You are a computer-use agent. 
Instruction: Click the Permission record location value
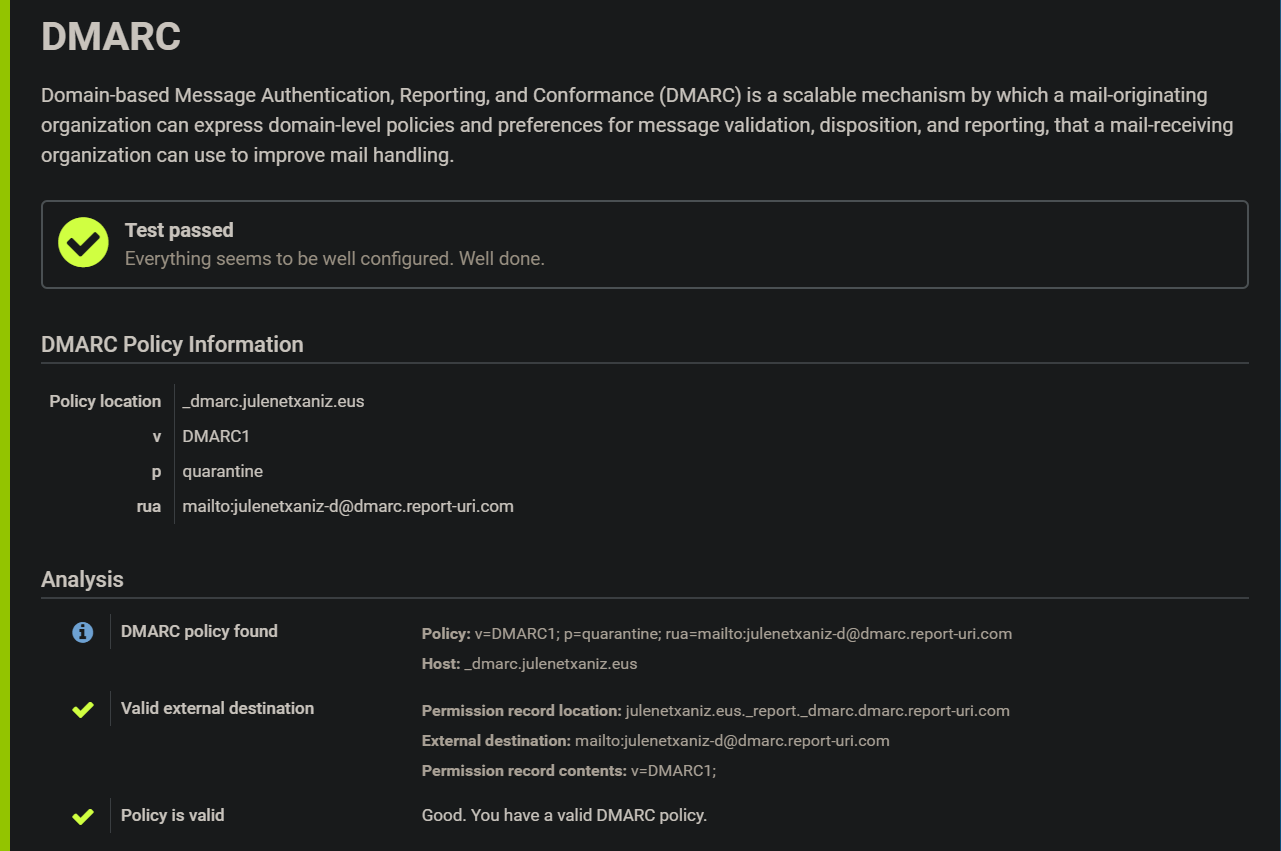[817, 711]
